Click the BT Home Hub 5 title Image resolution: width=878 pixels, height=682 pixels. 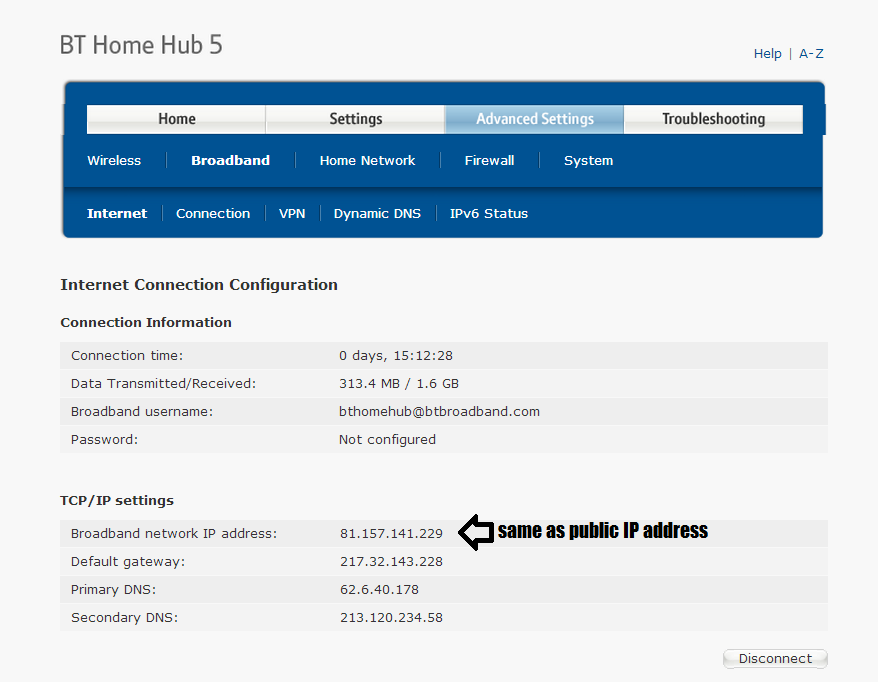coord(141,45)
